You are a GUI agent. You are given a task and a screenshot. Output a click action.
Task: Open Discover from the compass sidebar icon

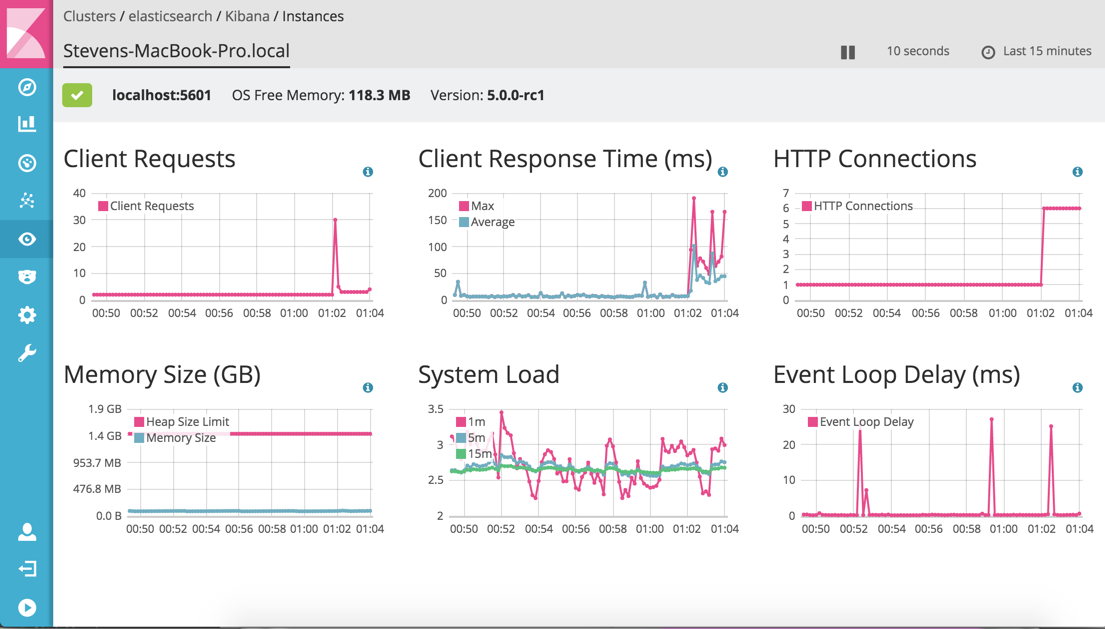[x=27, y=87]
